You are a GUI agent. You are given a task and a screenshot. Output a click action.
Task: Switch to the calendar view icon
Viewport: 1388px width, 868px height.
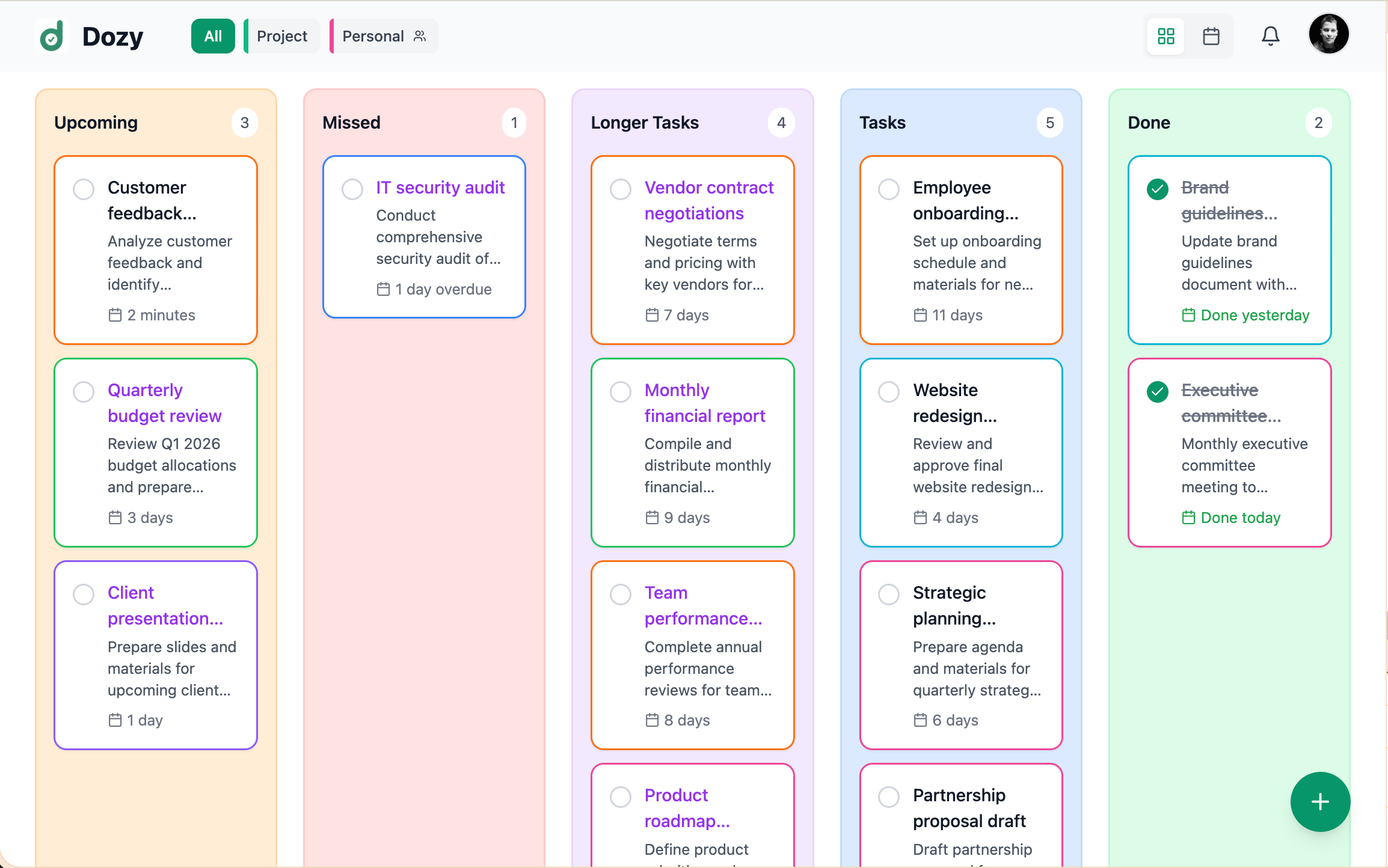(1211, 36)
